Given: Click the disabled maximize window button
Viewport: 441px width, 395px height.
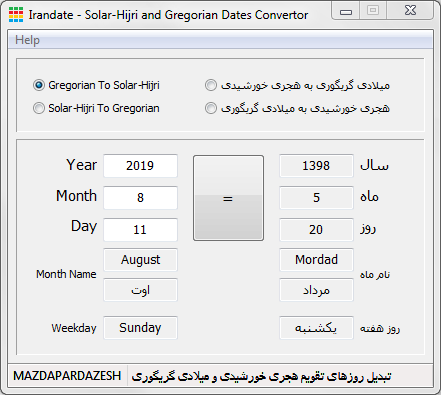Looking at the screenshot, I should click(373, 11).
